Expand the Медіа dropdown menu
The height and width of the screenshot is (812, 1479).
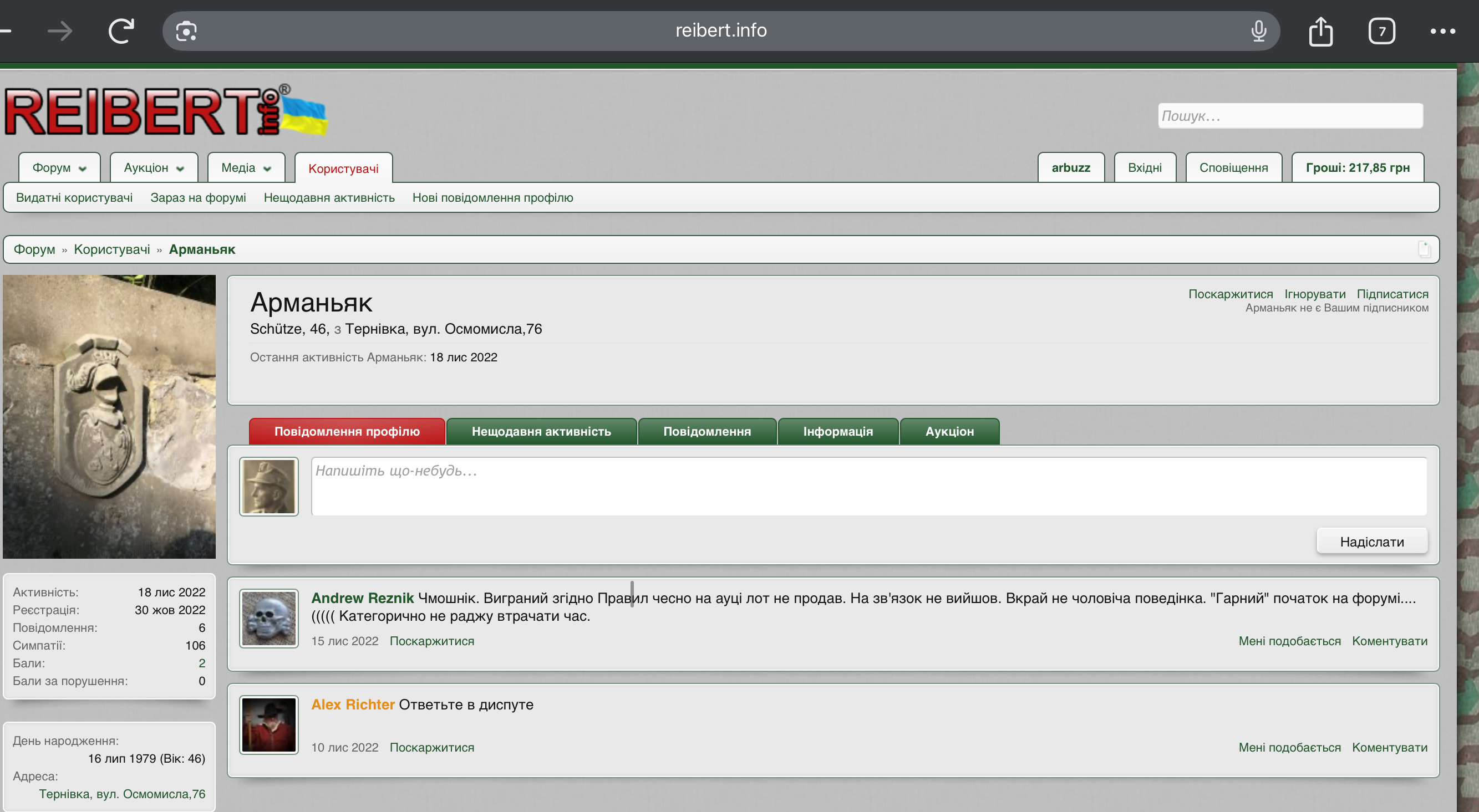tap(267, 168)
